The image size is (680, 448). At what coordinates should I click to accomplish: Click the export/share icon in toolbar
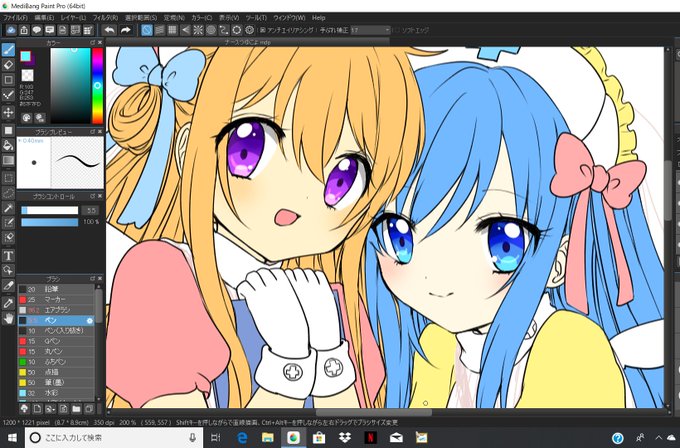24,30
